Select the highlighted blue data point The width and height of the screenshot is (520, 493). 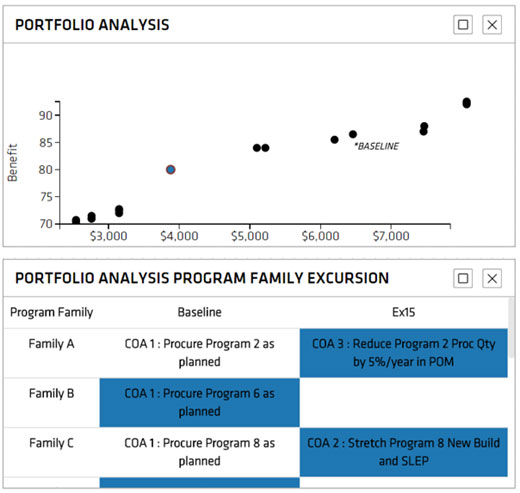pyautogui.click(x=171, y=170)
